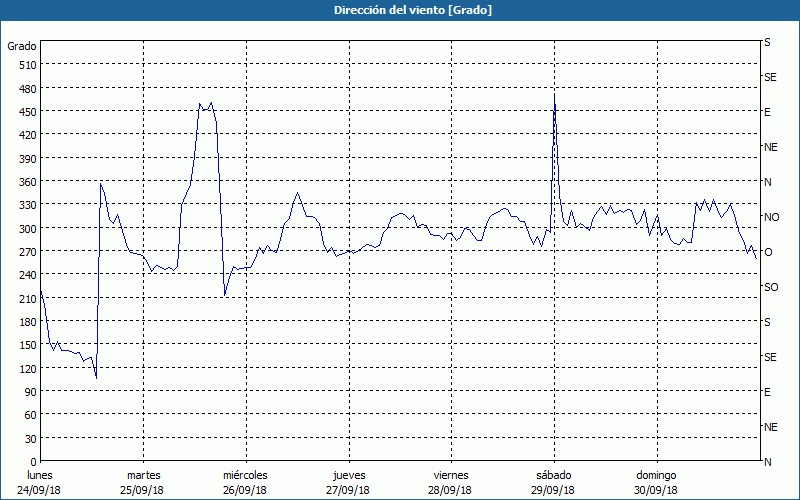Click the 450 degree axis label
The image size is (800, 500).
point(28,112)
